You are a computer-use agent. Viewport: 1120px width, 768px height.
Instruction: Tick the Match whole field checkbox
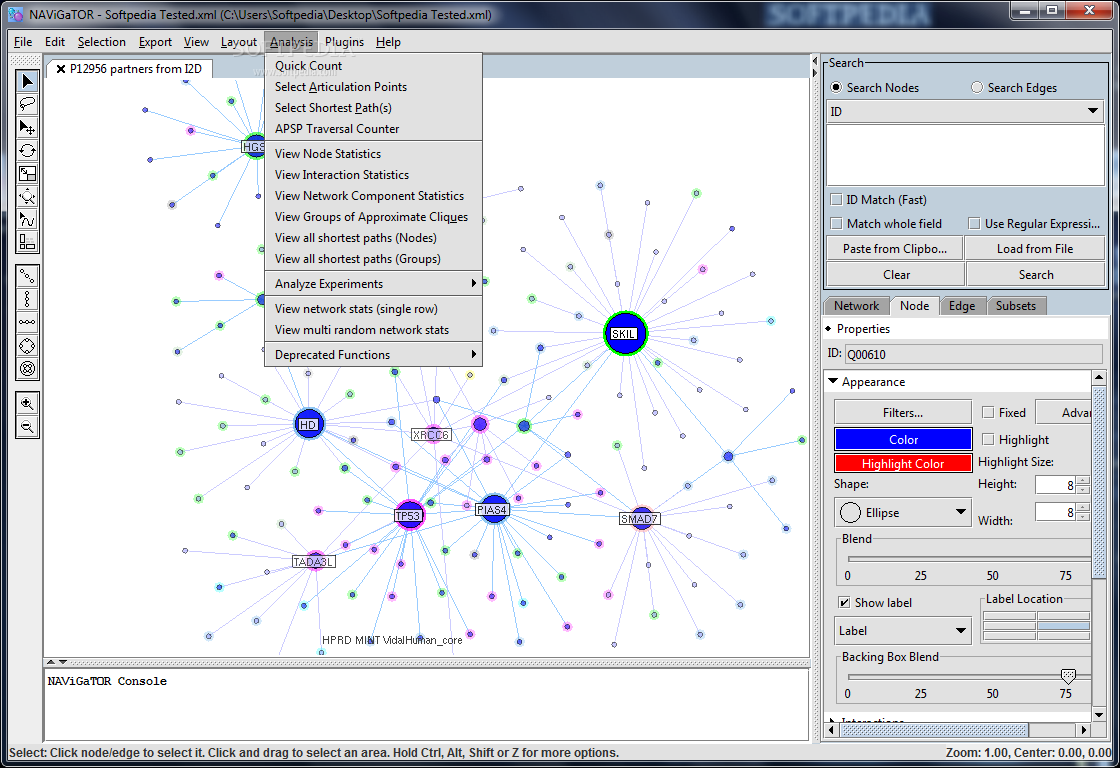pos(836,224)
